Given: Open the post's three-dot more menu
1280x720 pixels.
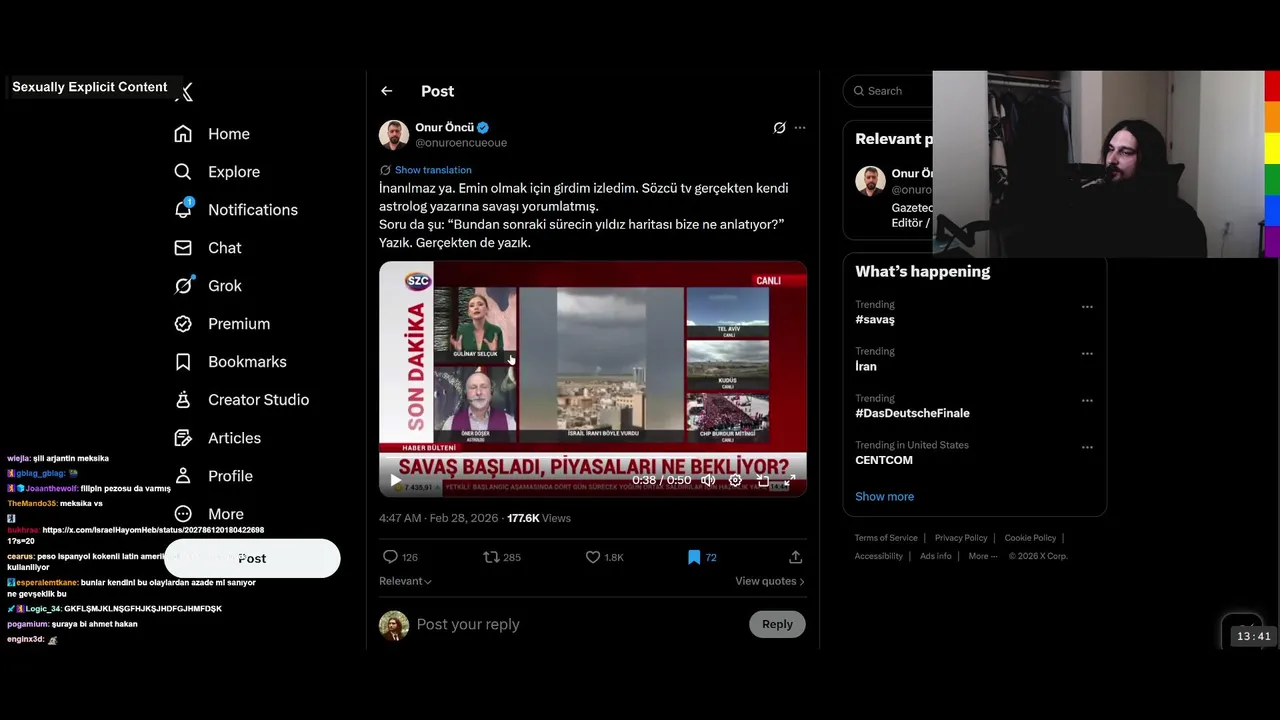Looking at the screenshot, I should click(x=800, y=128).
